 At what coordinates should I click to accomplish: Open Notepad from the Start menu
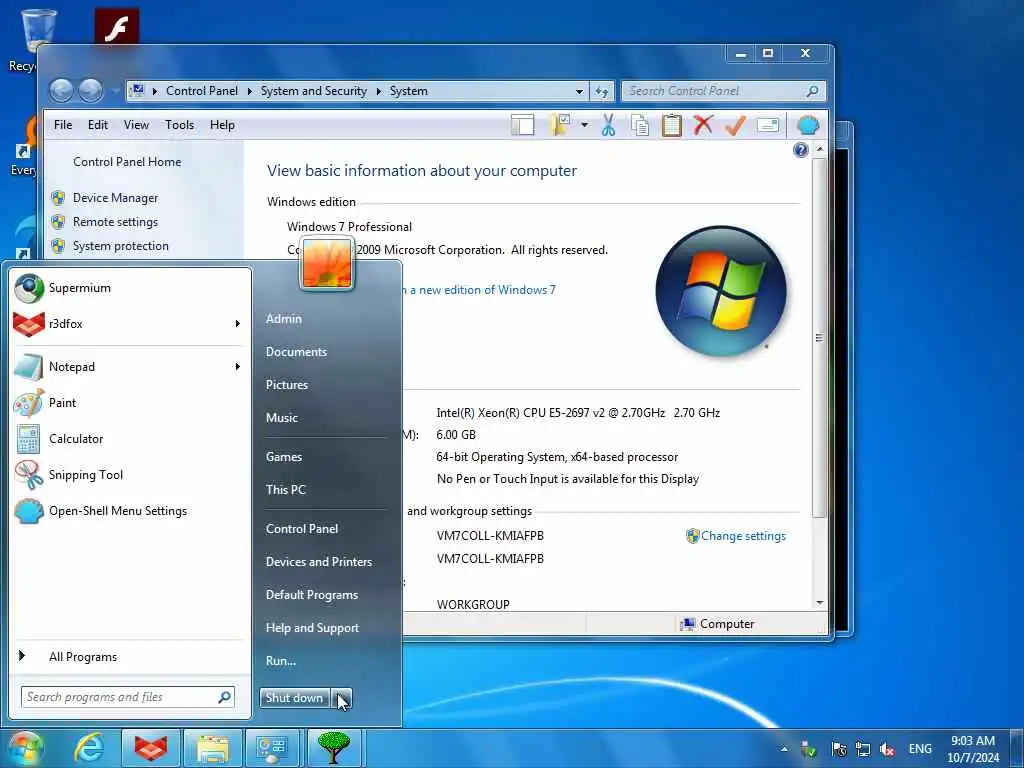tap(121, 367)
